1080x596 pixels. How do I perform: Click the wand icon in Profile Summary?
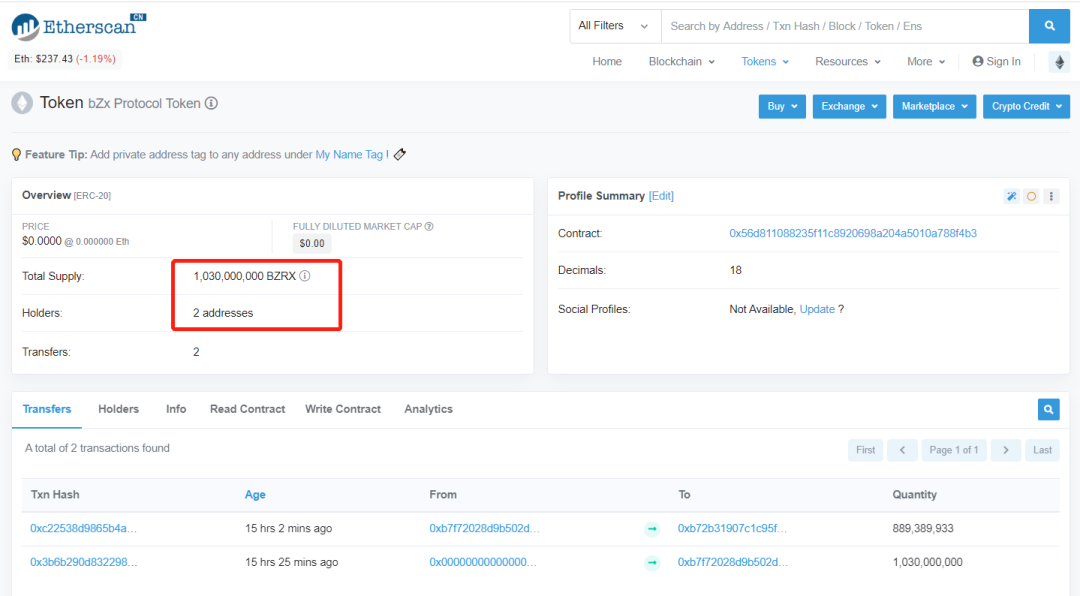(x=1011, y=196)
